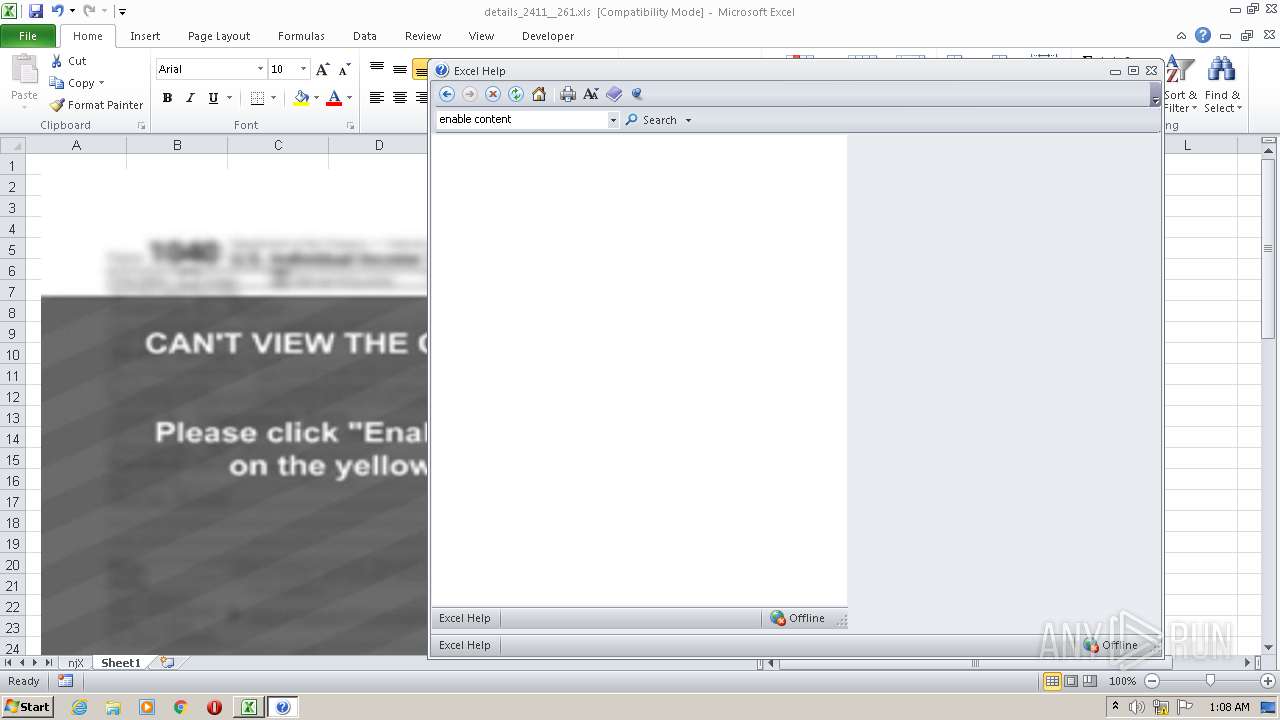
Task: Open underline style dropdown arrow
Action: (229, 98)
